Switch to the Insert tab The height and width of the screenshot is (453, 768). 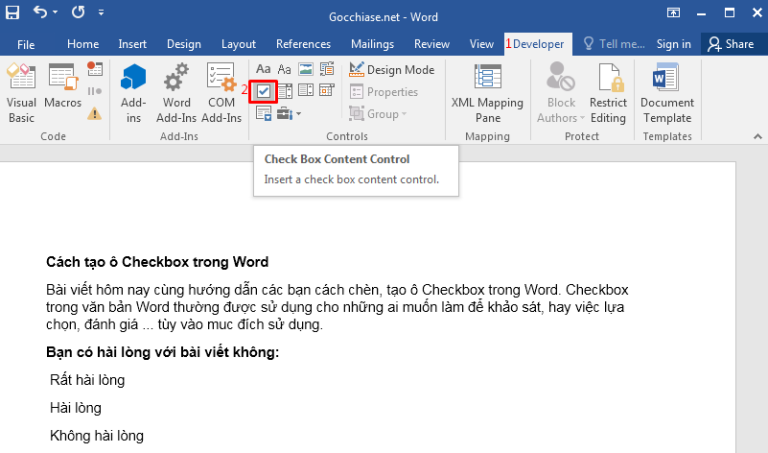coord(132,44)
